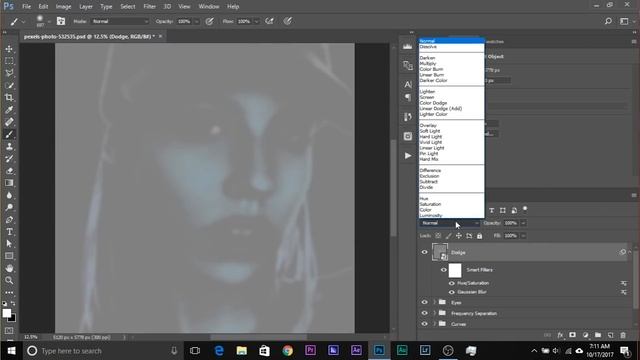Select the Eraser tool
Image resolution: width=640 pixels, height=360 pixels.
point(9,171)
